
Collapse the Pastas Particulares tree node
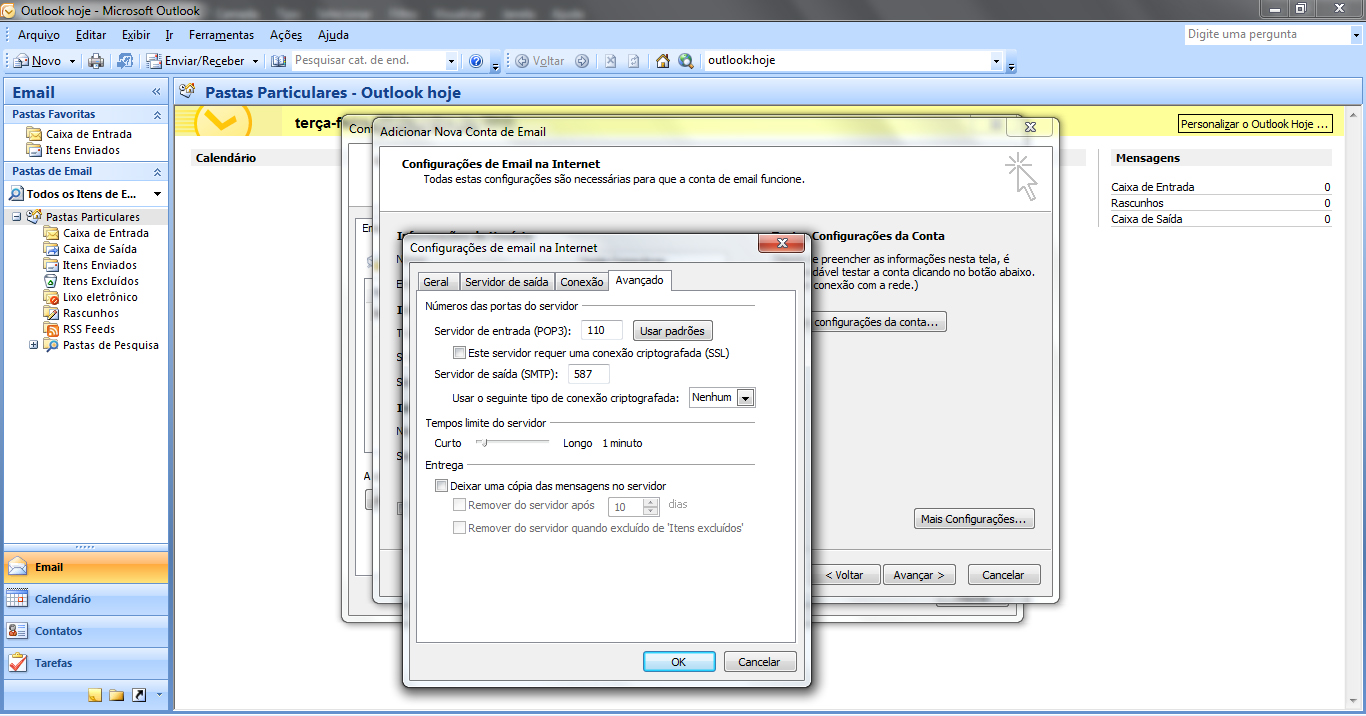(x=17, y=217)
